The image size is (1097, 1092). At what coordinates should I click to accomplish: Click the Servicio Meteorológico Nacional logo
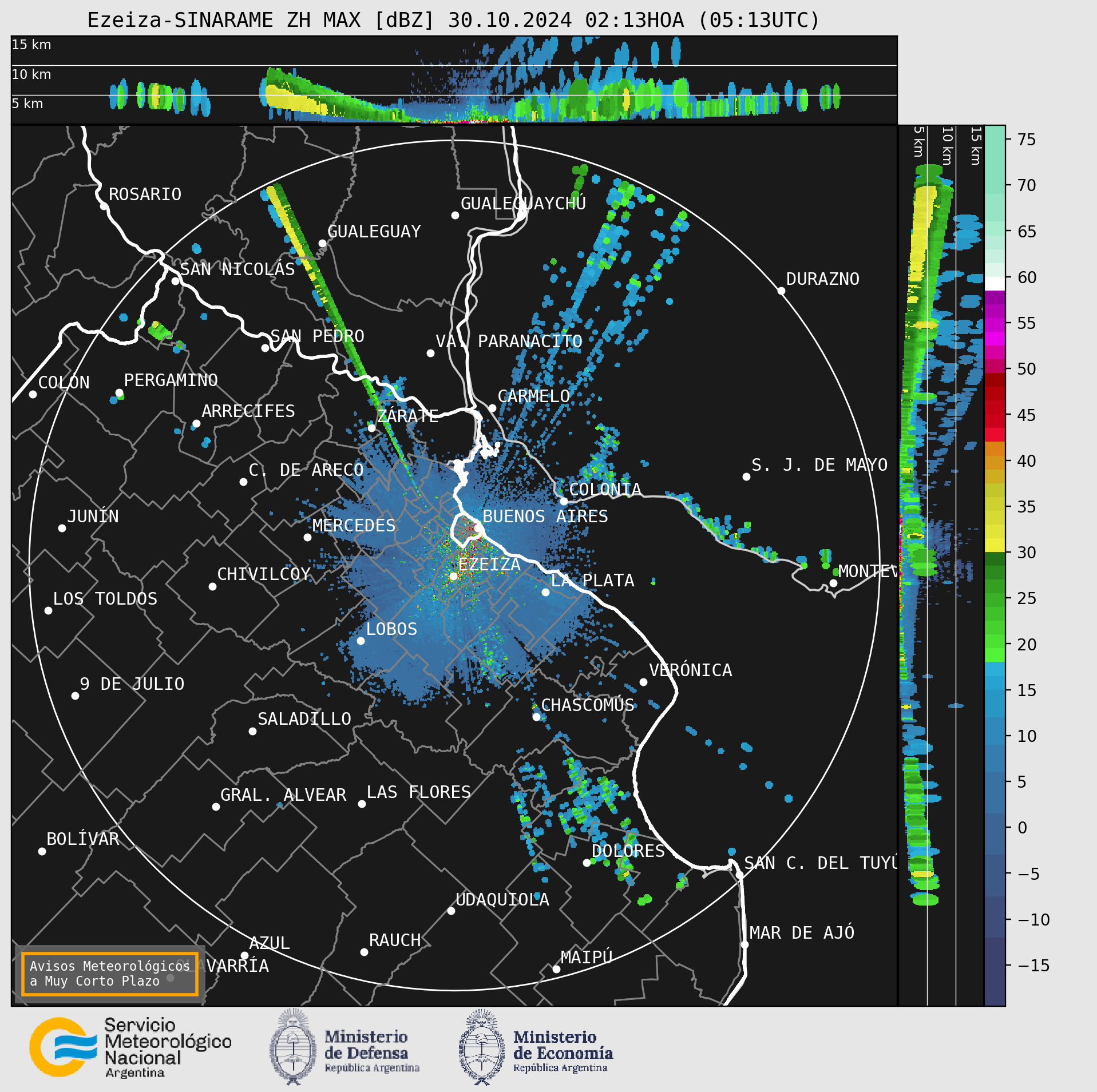point(130,1048)
